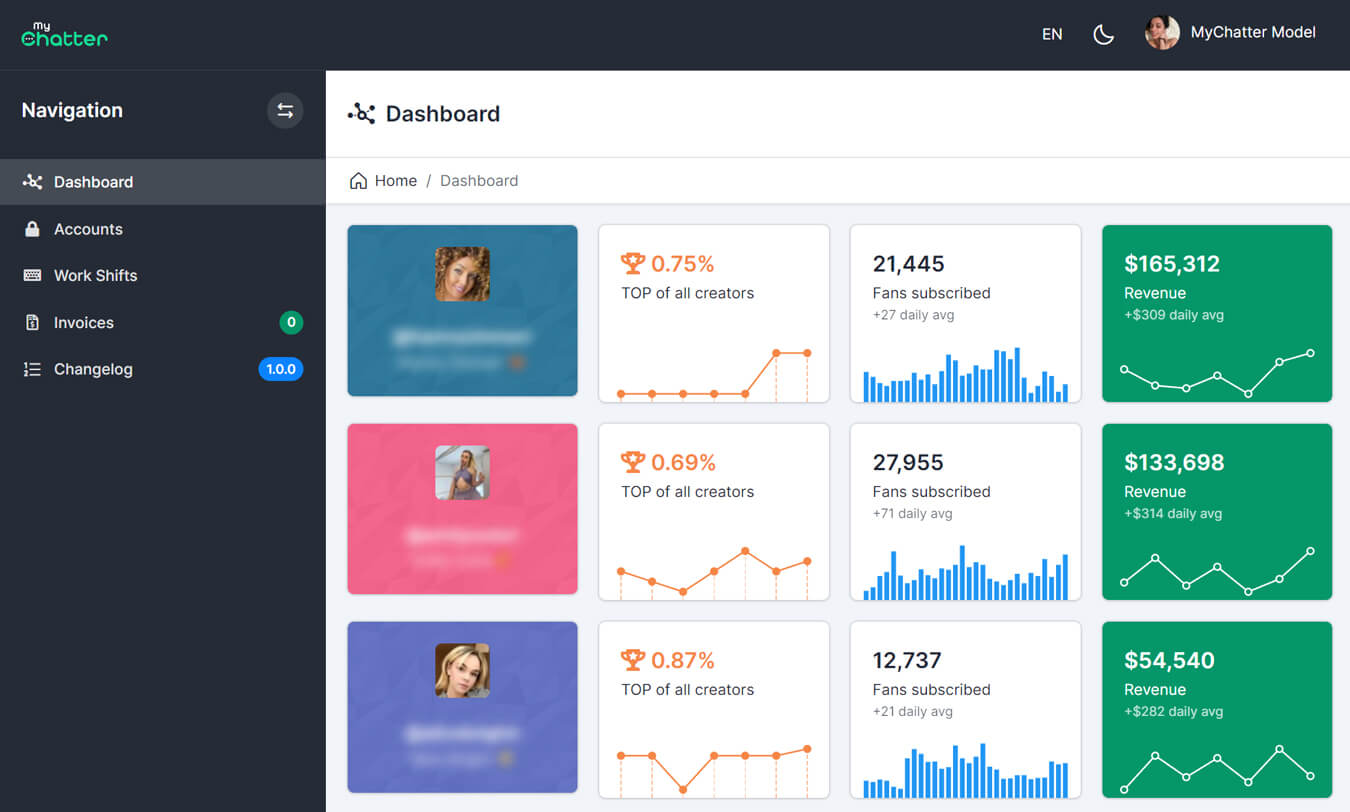The image size is (1350, 812).
Task: Toggle dark mode with the moon icon
Action: 1103,35
